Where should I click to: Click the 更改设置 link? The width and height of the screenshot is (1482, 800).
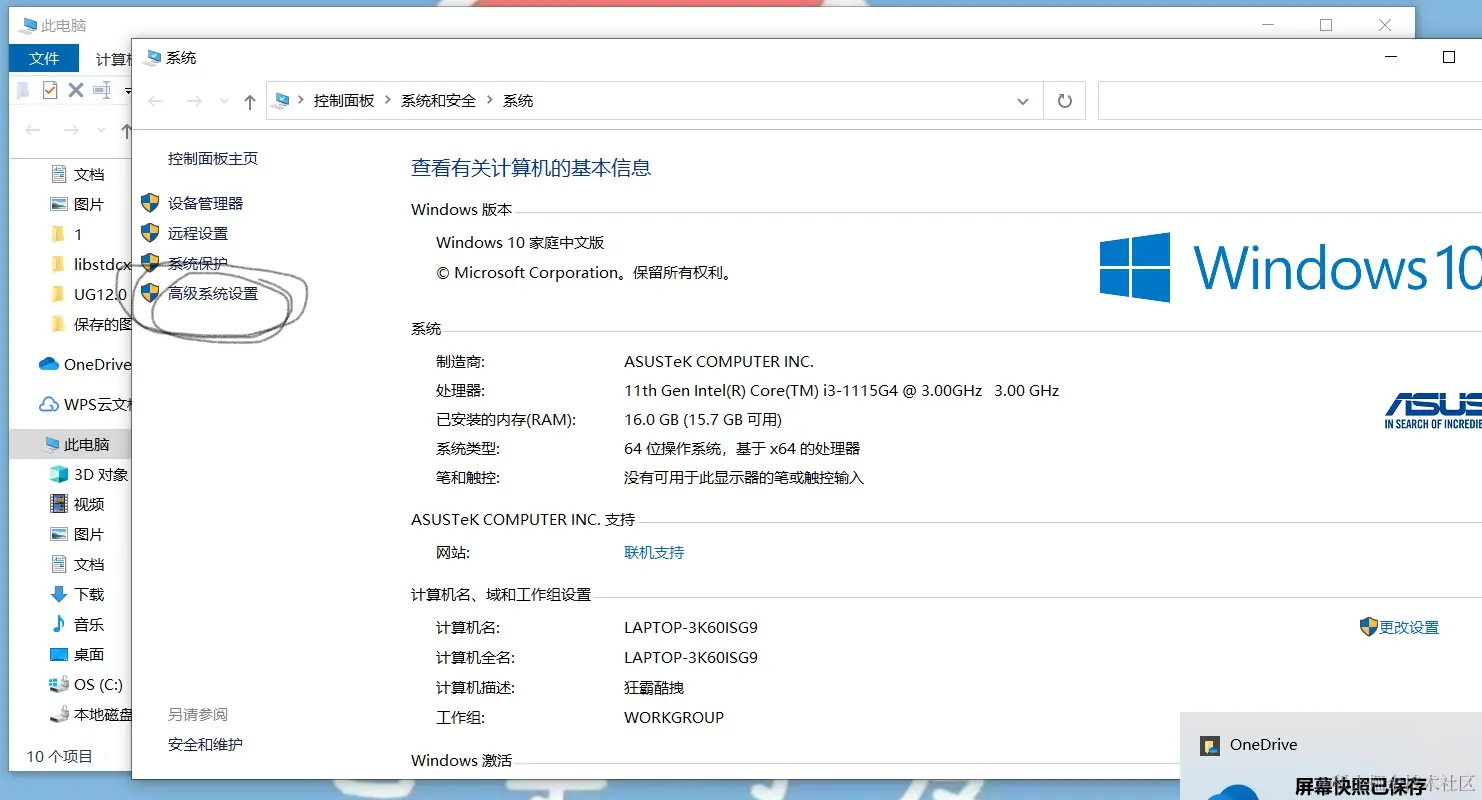point(1409,627)
